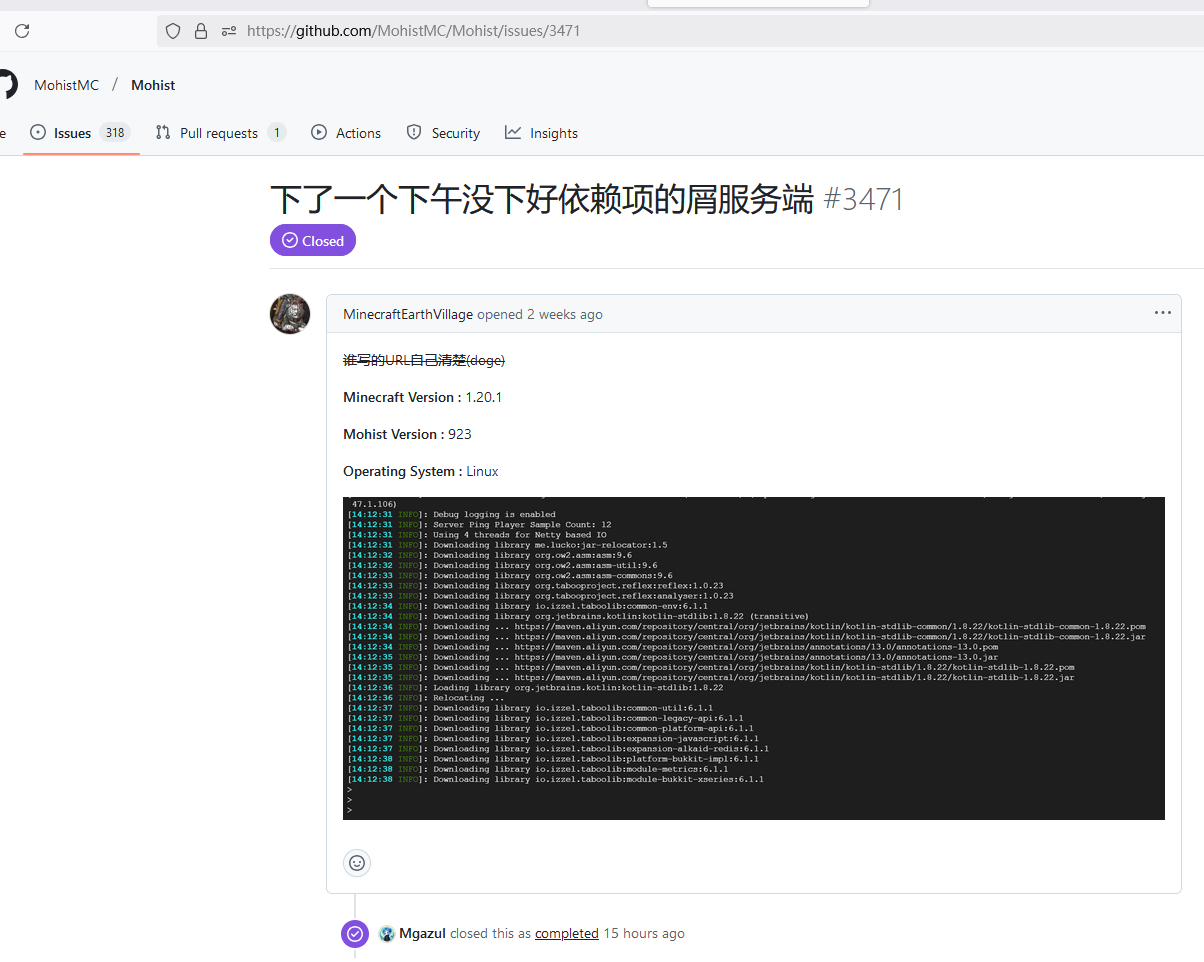The width and height of the screenshot is (1204, 962).
Task: Open the three-dot comment options menu
Action: tap(1162, 313)
